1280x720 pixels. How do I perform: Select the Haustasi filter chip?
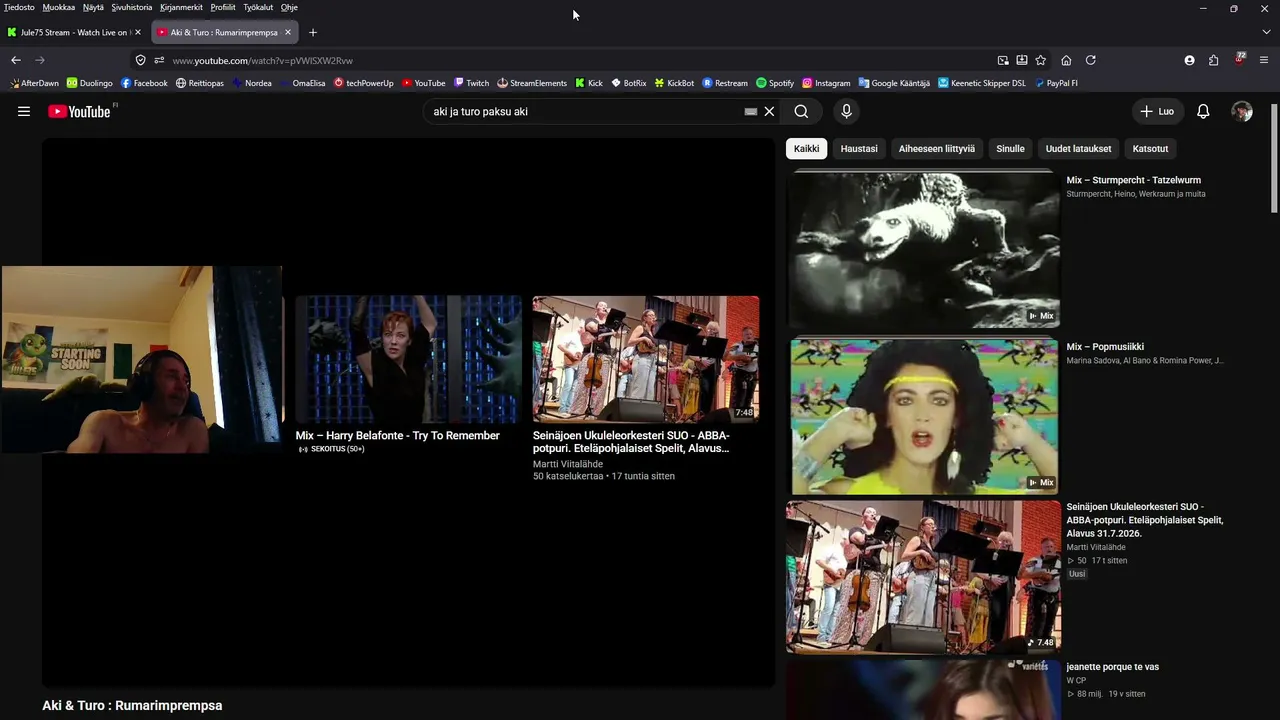tap(859, 149)
